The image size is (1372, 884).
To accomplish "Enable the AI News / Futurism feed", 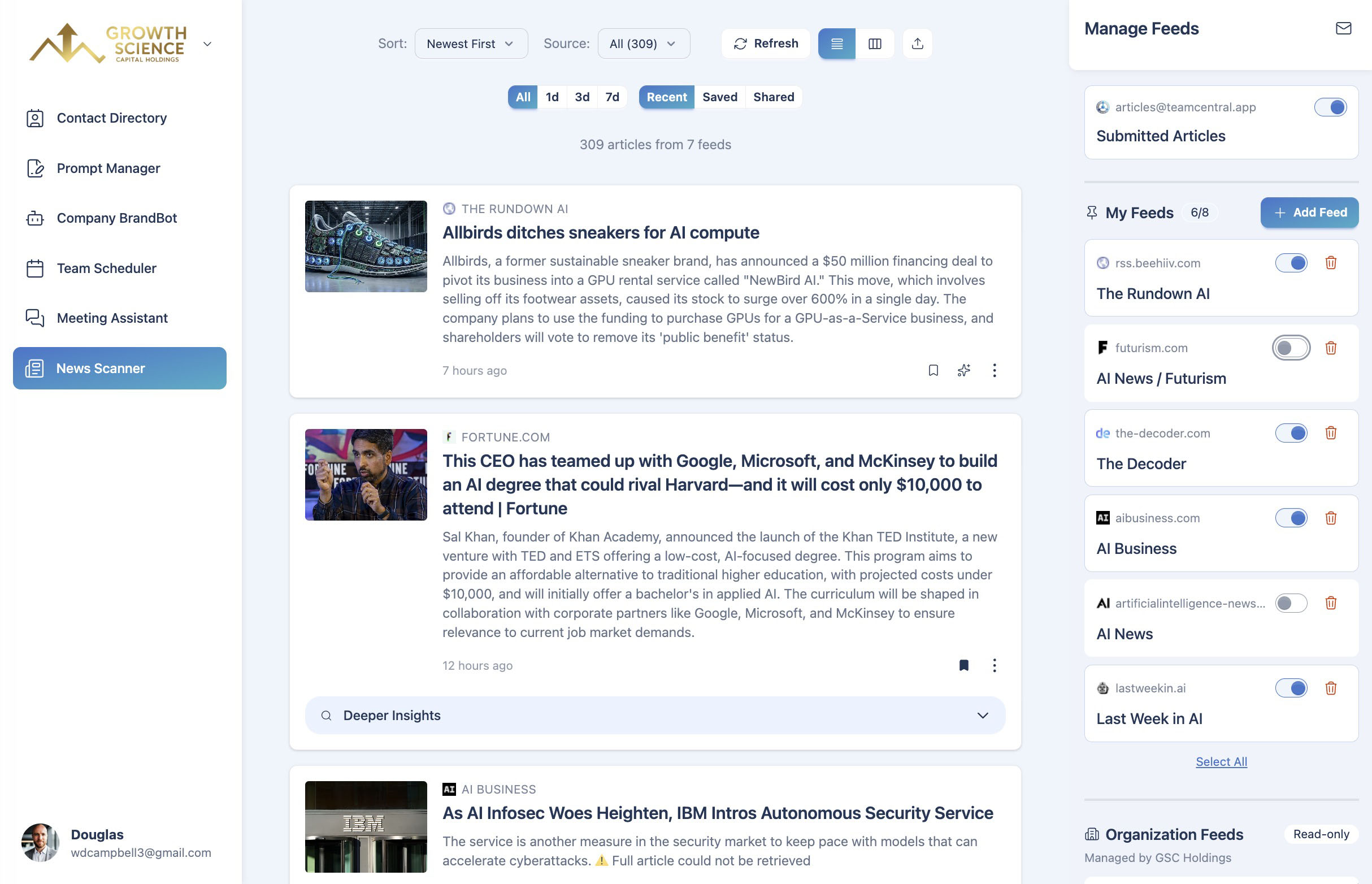I will (x=1291, y=348).
